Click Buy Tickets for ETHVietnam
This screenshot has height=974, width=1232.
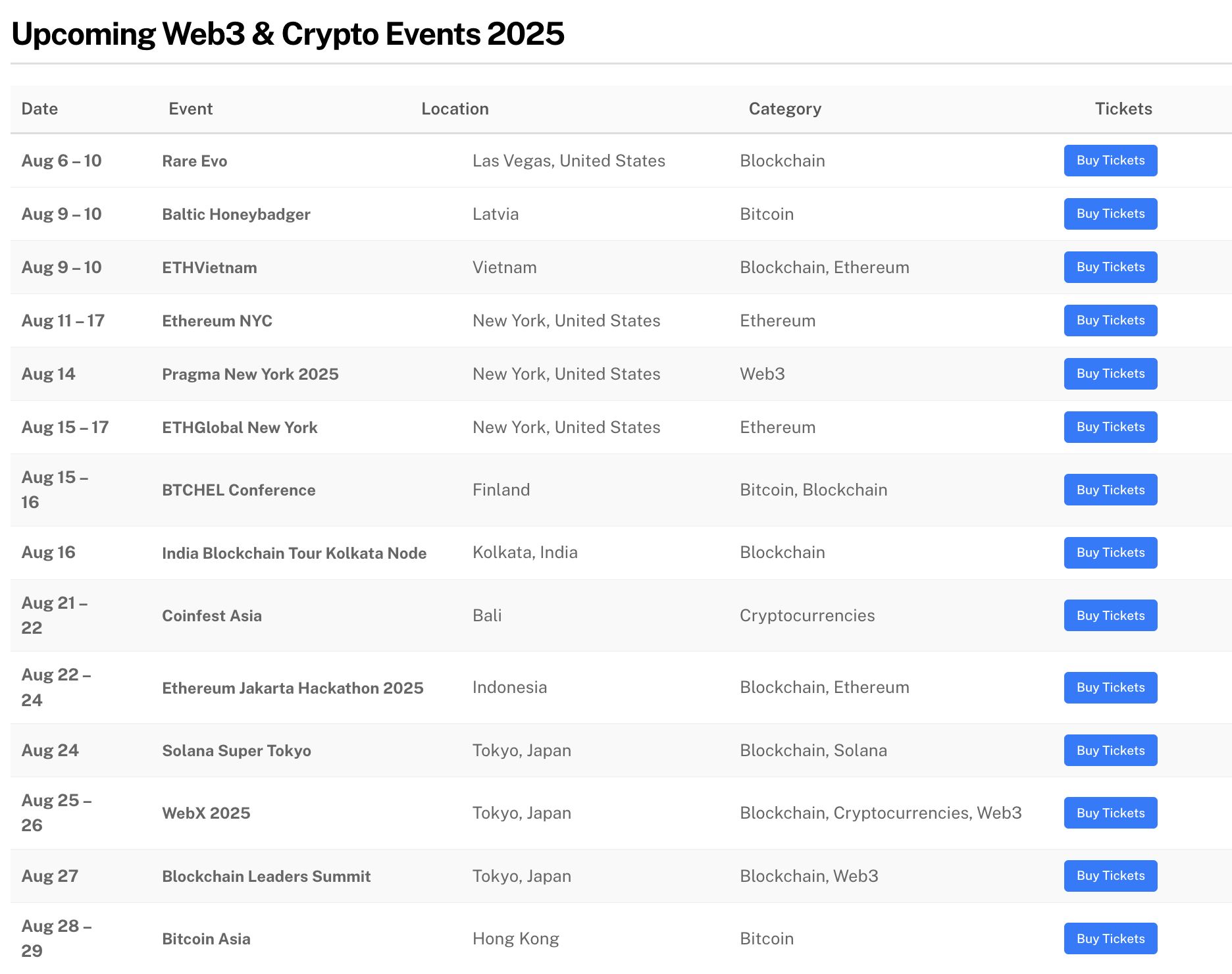1110,267
